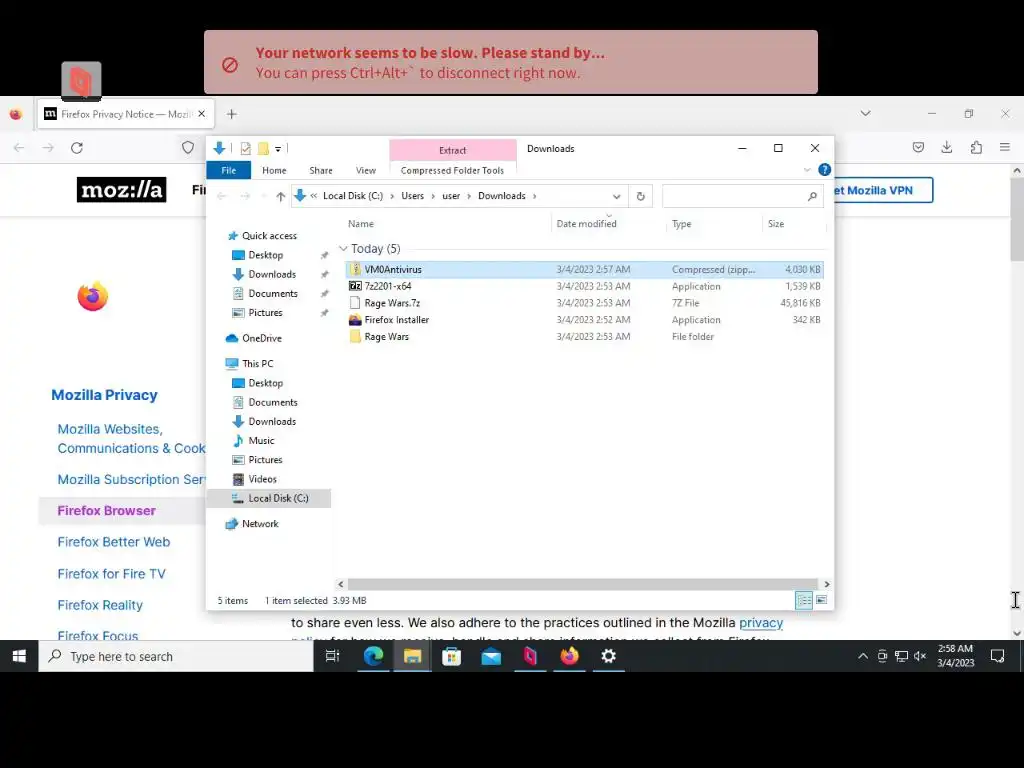Click the Properties quick access toolbar icon
Viewport: 1024px width, 768px height.
(246, 149)
